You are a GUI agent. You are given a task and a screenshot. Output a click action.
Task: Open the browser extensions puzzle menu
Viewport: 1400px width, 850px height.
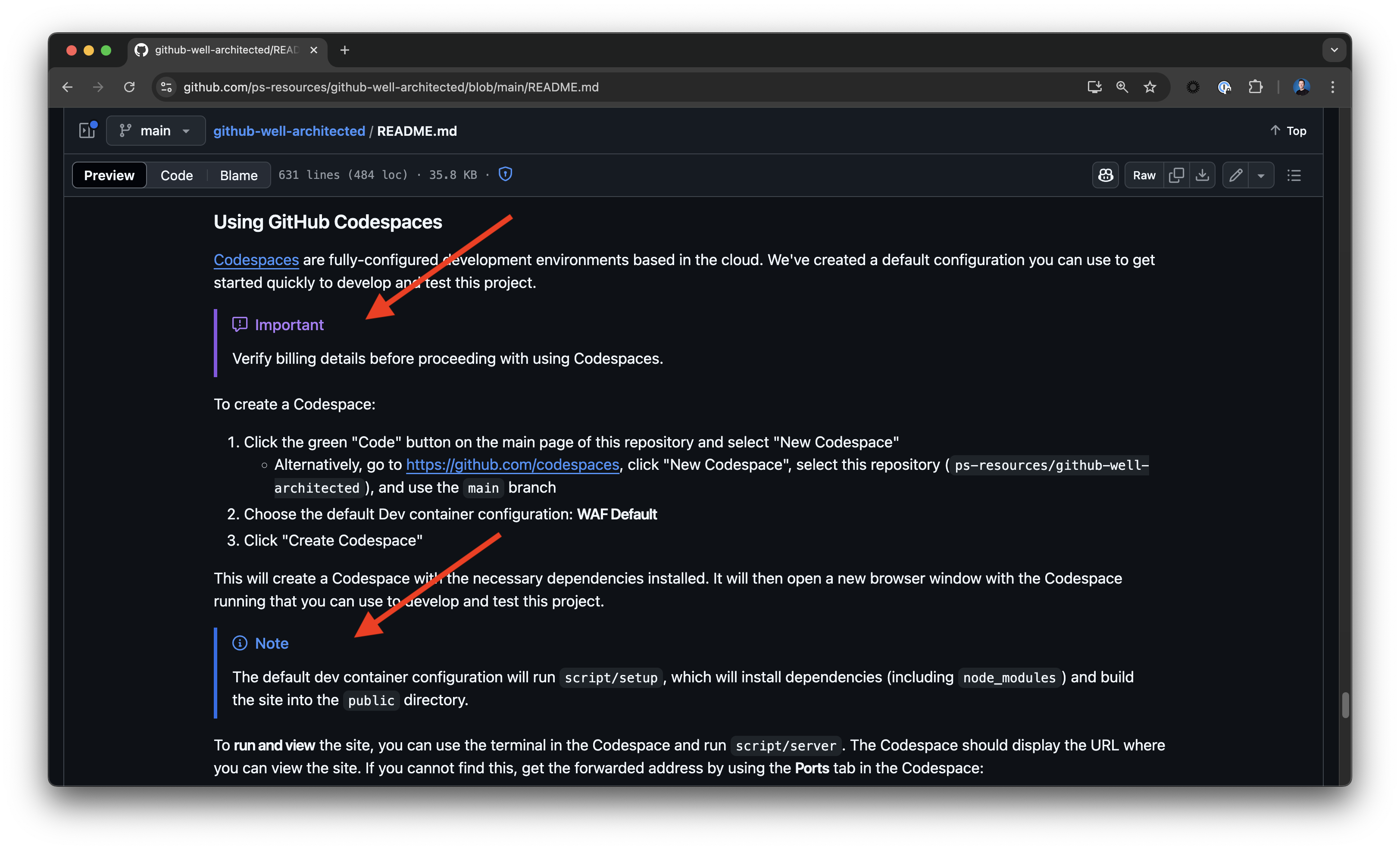1256,87
